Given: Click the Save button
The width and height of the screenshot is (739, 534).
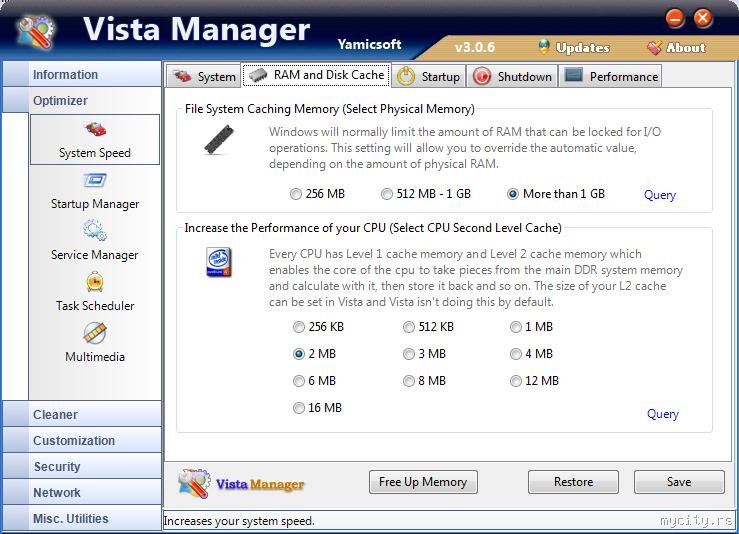Looking at the screenshot, I should point(679,482).
